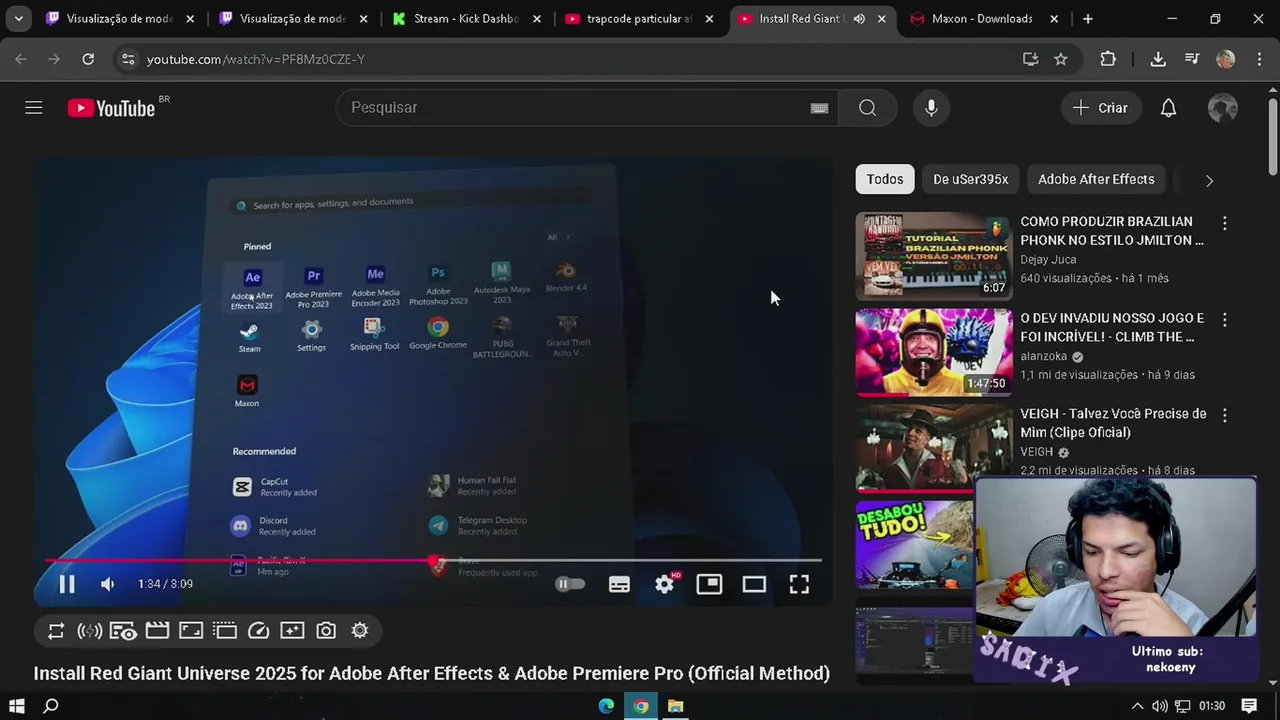The image size is (1280, 720).
Task: Open the account avatar menu
Action: tap(1223, 108)
